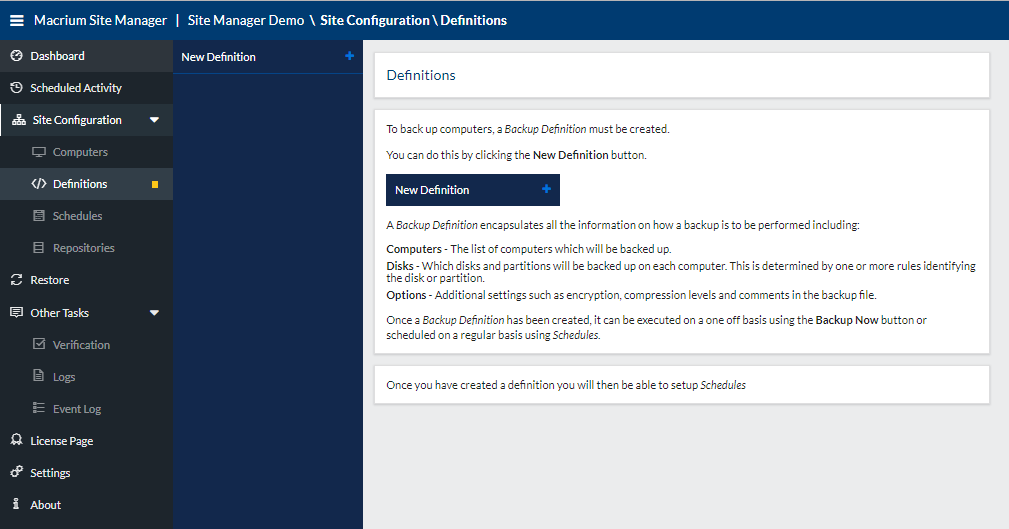Viewport: 1009px width, 529px height.
Task: Click the Repositories storage icon
Action: [x=39, y=248]
